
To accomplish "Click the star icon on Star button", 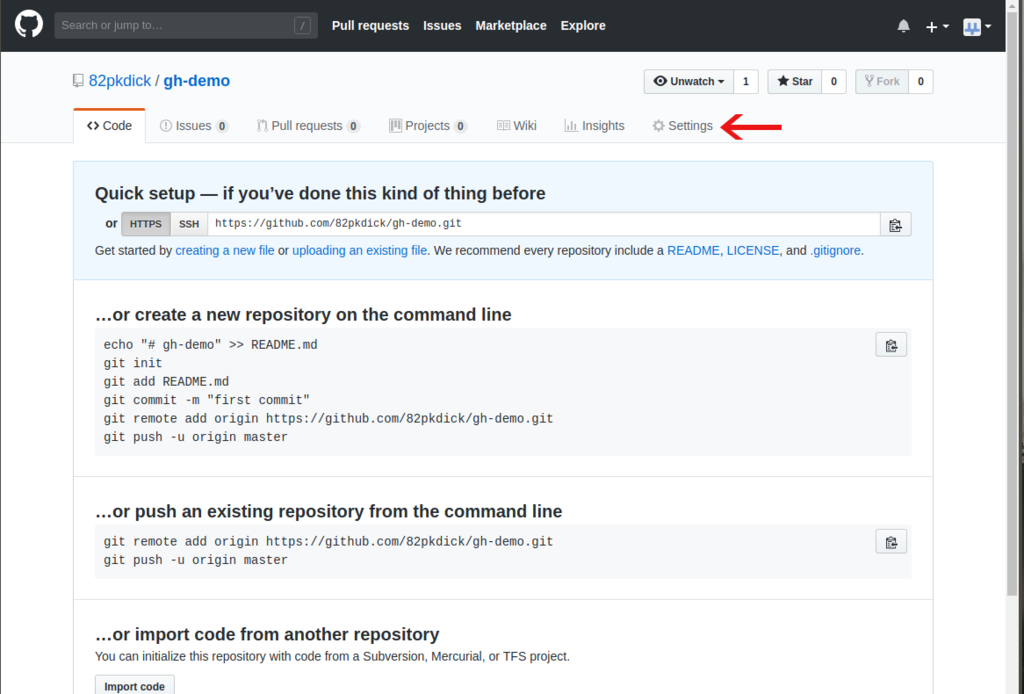I will [783, 81].
